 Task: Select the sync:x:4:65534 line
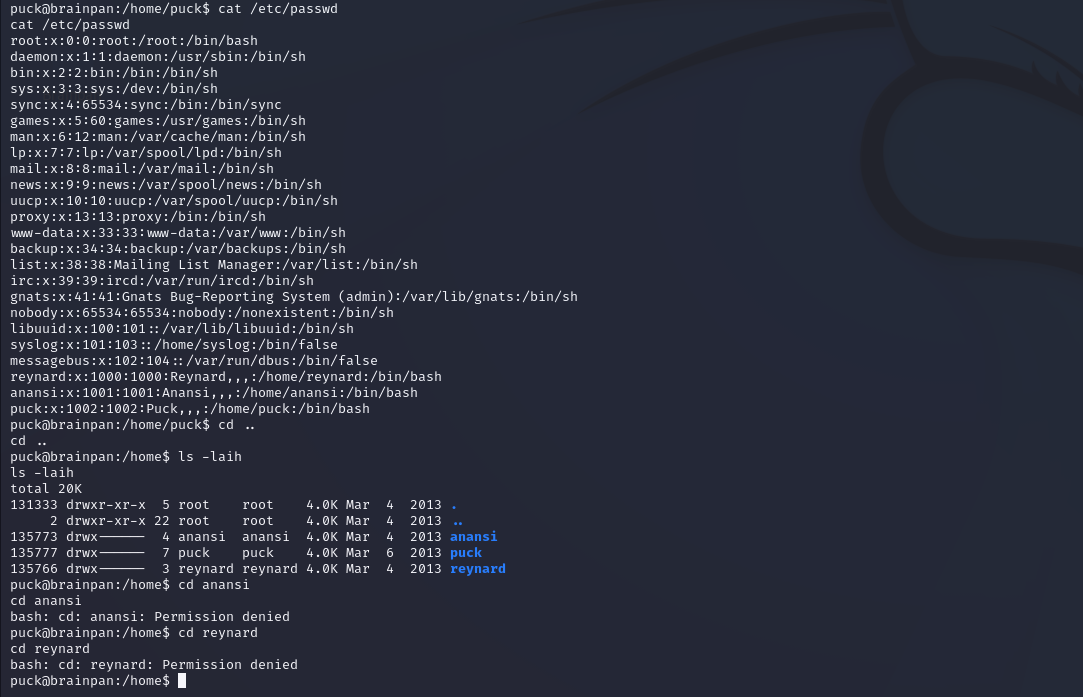[146, 104]
